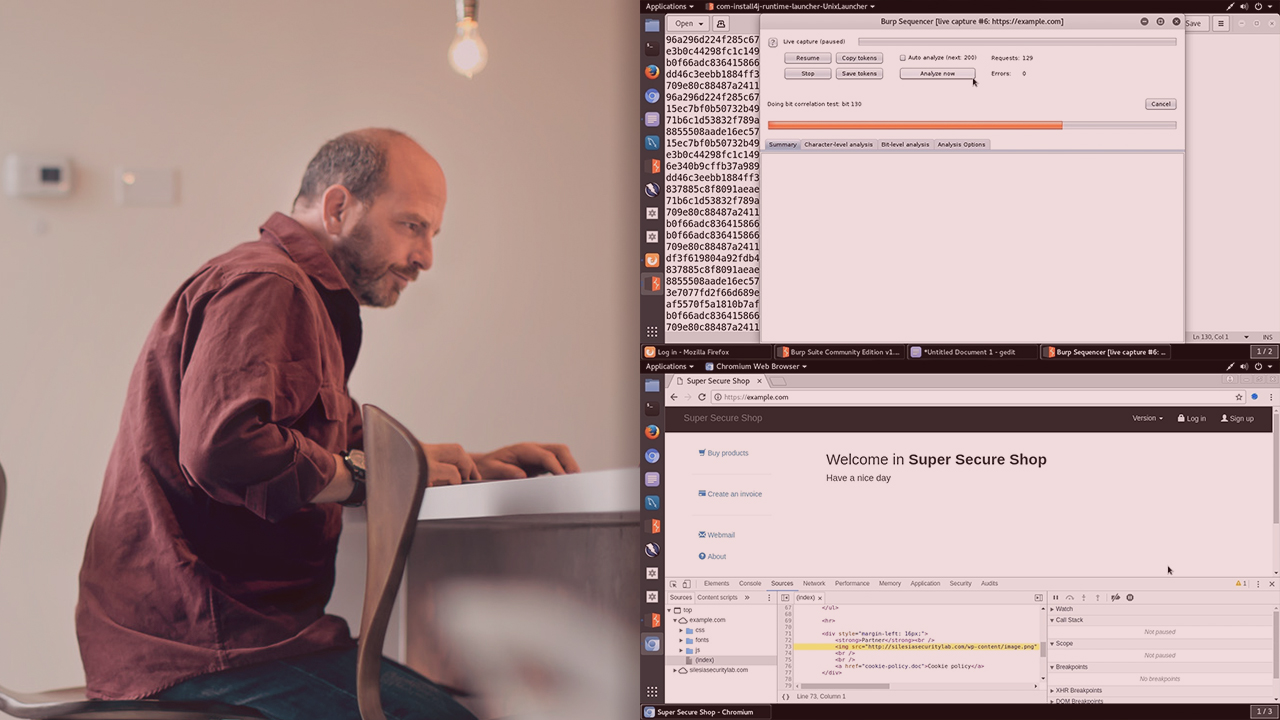Open gedit's Open file dropdown
This screenshot has height=720, width=1280.
[688, 23]
